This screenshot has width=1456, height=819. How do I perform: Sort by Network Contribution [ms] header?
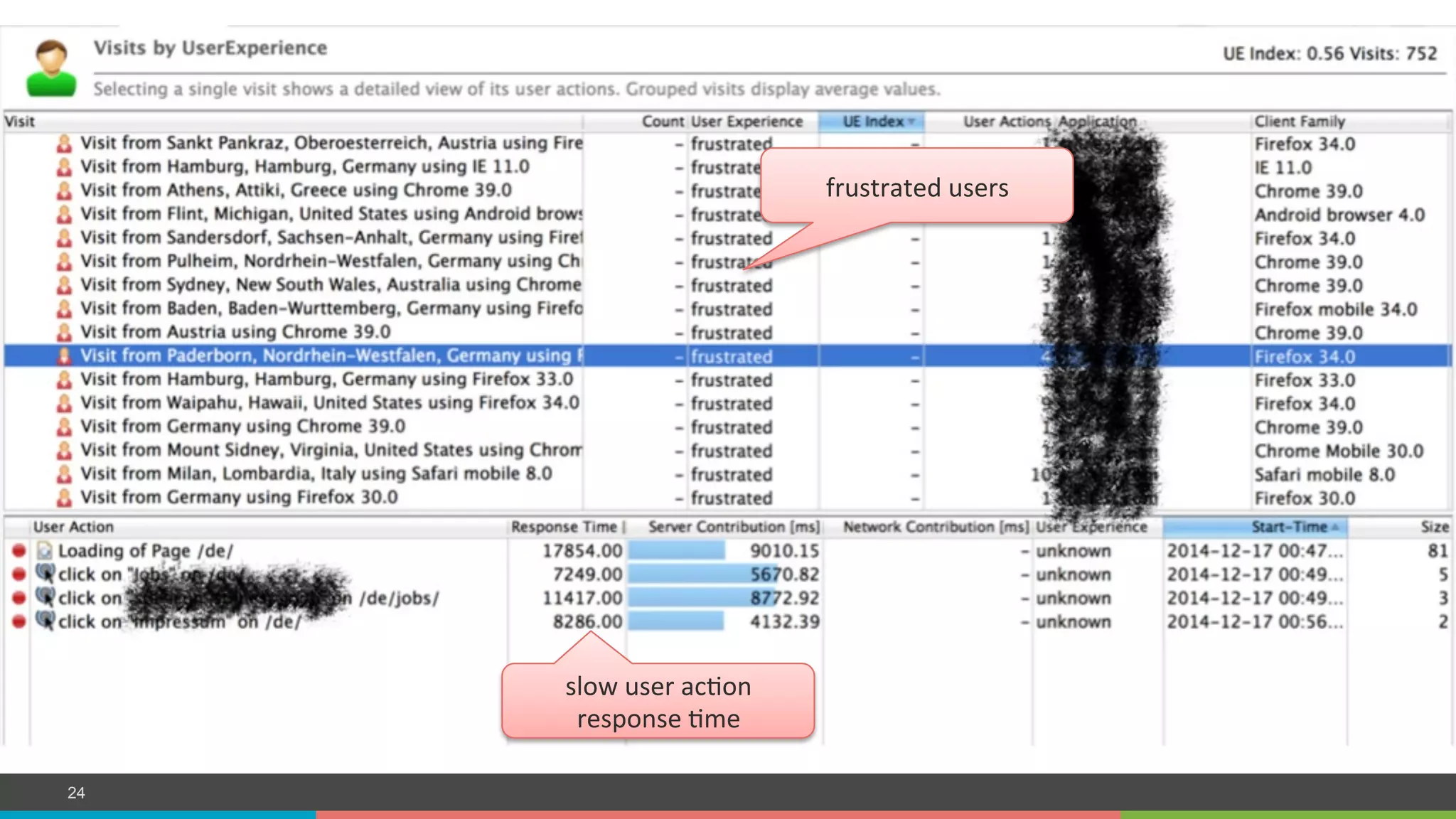(928, 527)
